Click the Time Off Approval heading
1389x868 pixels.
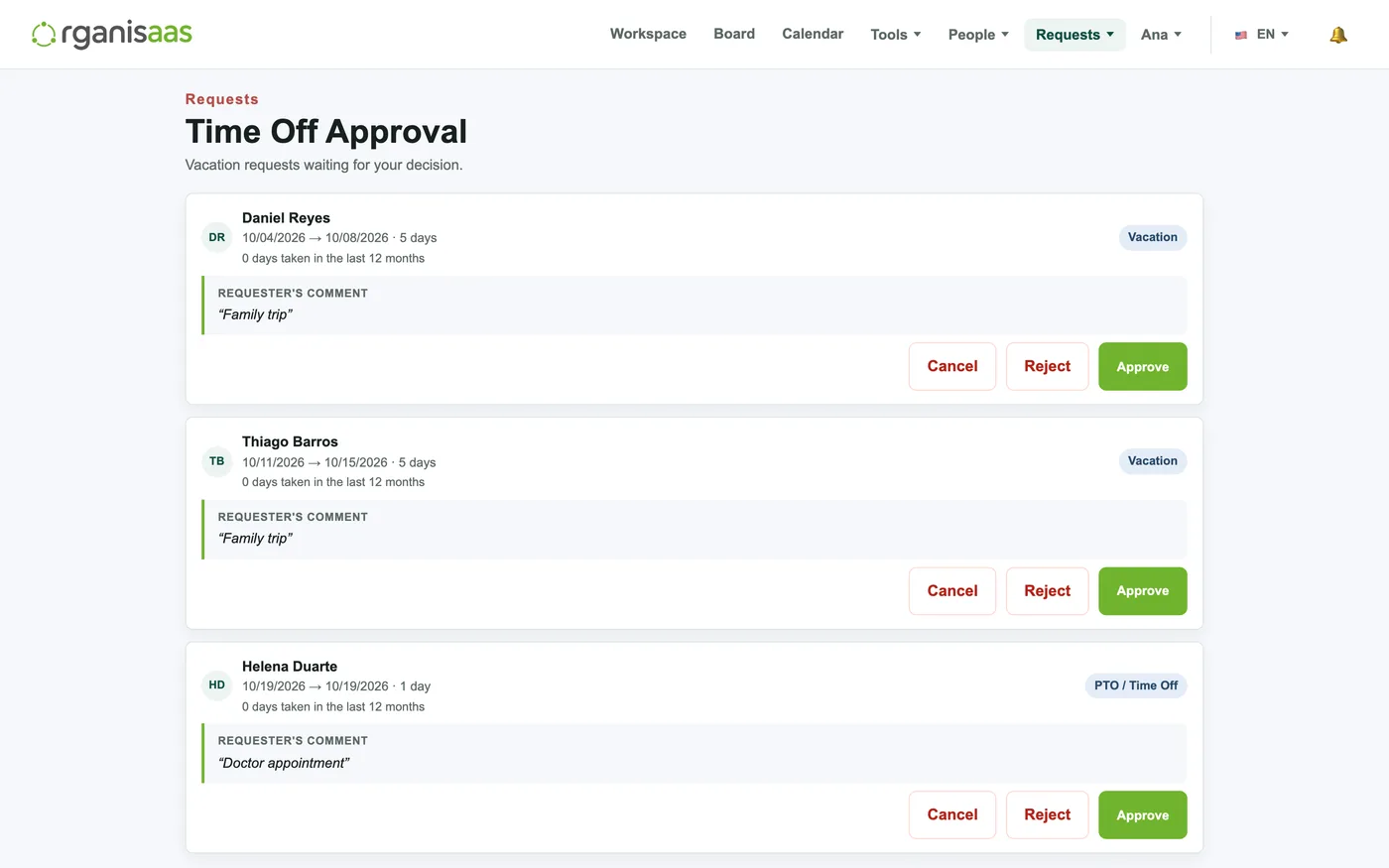pos(326,132)
